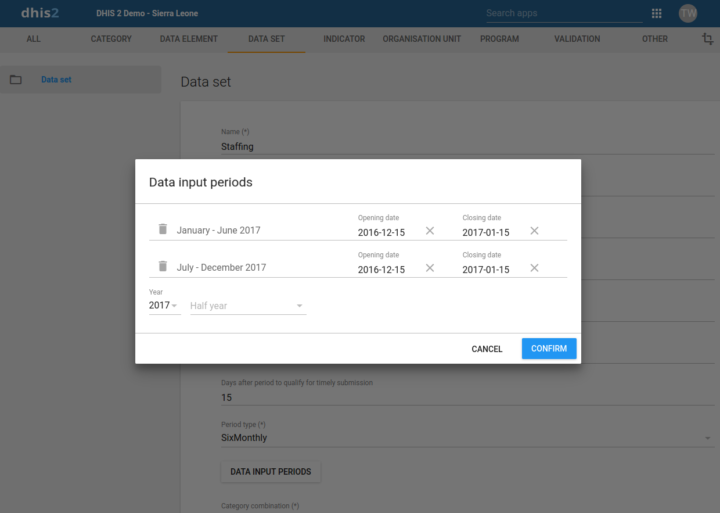Image resolution: width=720 pixels, height=513 pixels.
Task: Switch to the ORGANISATION UNIT tab
Action: [x=422, y=39]
